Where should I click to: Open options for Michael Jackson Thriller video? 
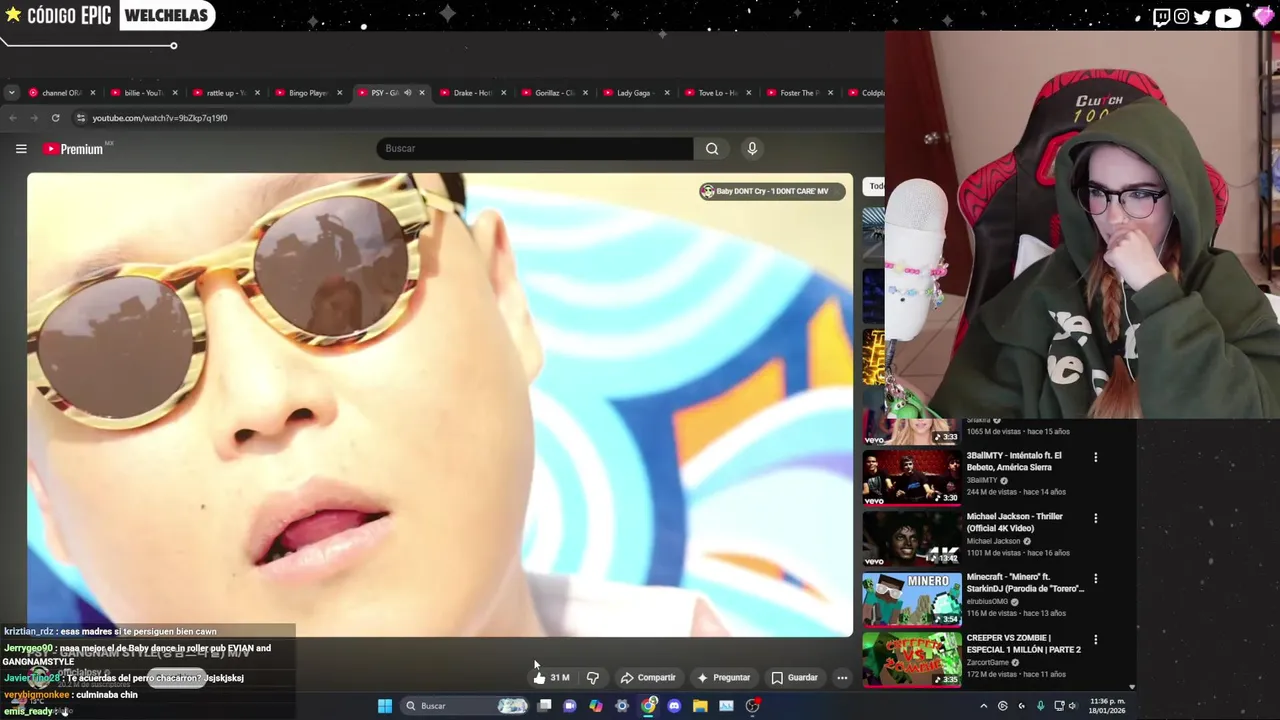click(1095, 518)
